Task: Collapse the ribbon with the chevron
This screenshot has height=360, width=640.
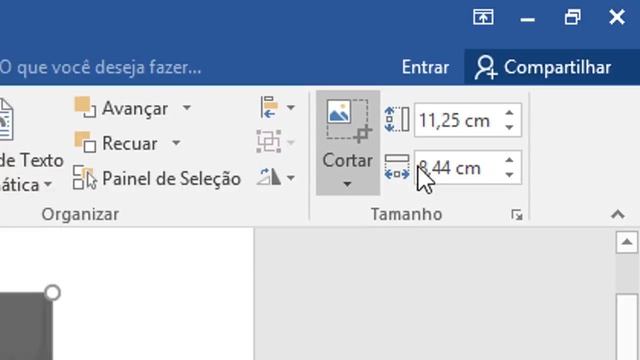Action: pyautogui.click(x=618, y=214)
